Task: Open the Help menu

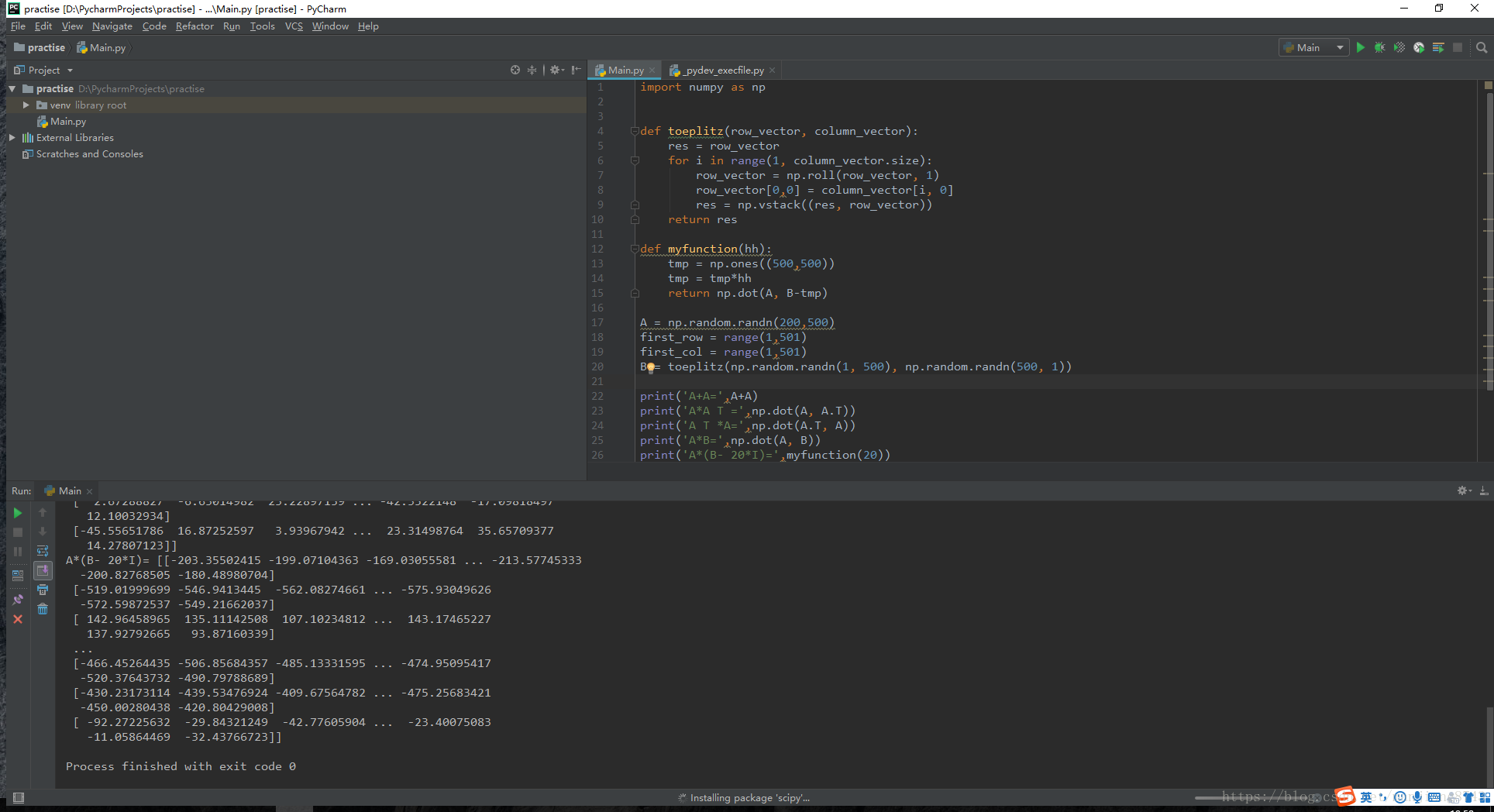Action: coord(368,26)
